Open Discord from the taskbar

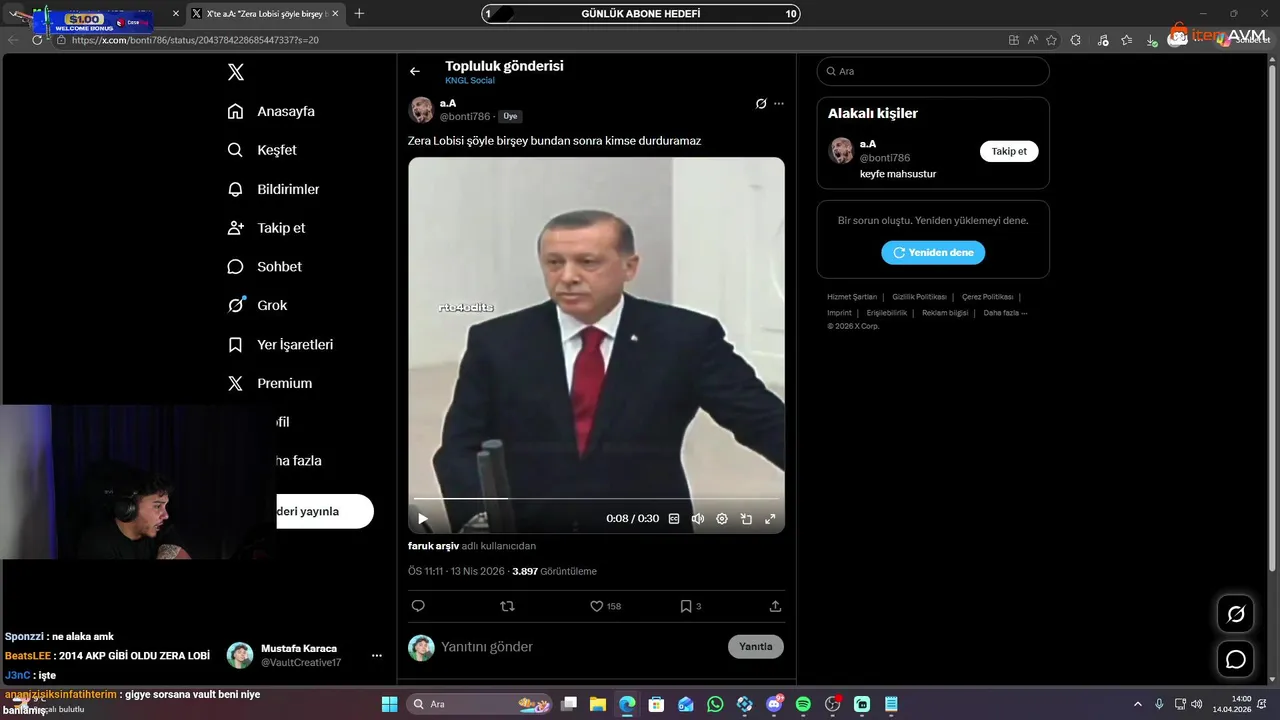pyautogui.click(x=774, y=704)
